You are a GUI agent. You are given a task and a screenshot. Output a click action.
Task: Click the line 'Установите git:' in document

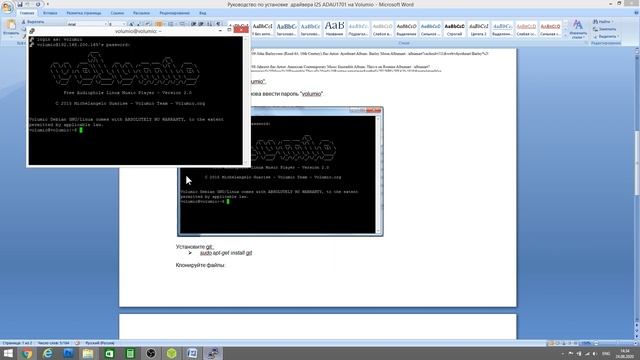pos(195,247)
